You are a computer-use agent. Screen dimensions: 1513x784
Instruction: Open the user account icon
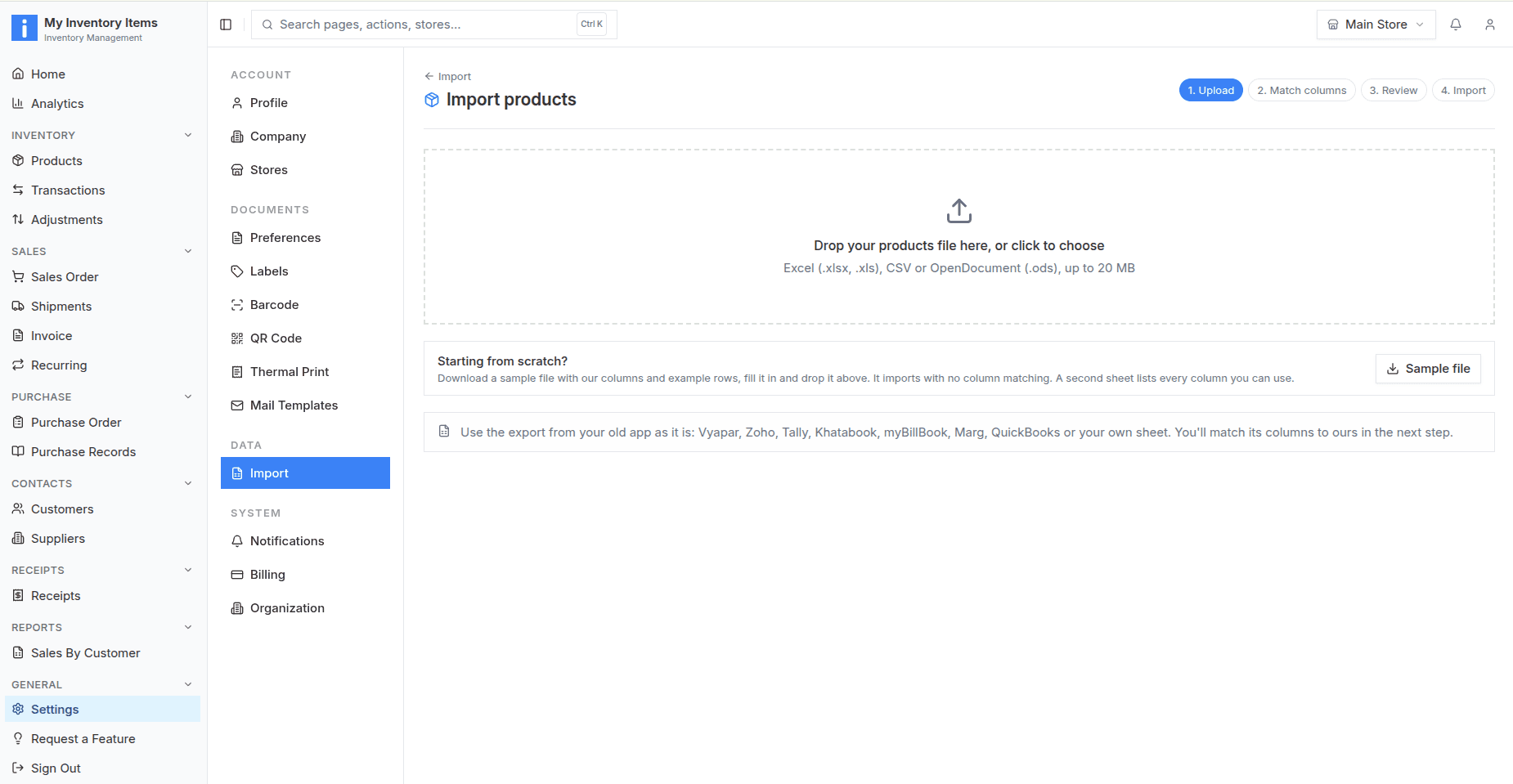[1490, 25]
